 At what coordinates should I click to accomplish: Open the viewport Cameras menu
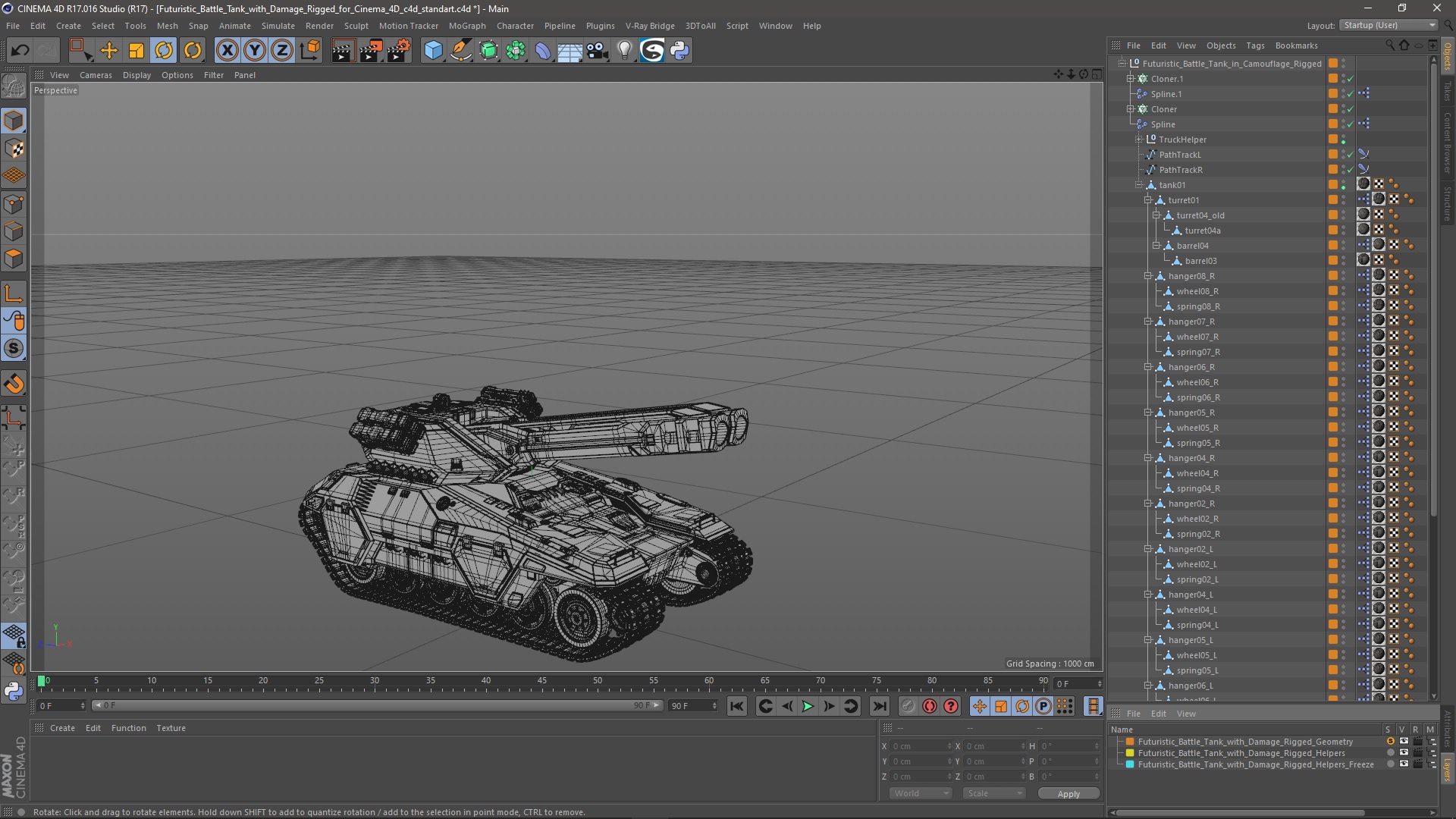tap(96, 75)
